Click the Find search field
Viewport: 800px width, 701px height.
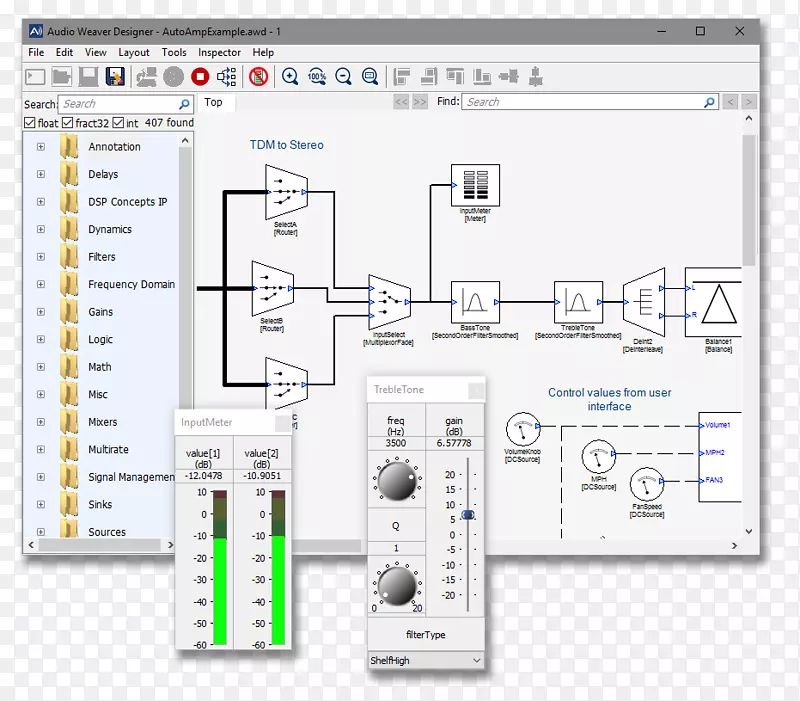coord(590,102)
